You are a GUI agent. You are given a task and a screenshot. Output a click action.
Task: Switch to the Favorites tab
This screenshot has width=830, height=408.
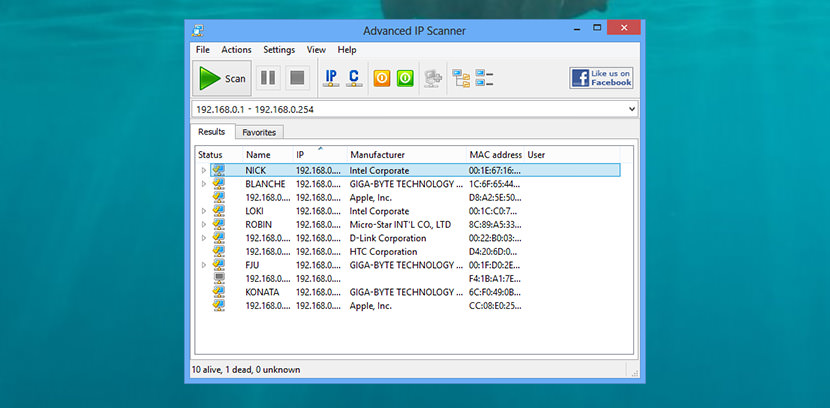[259, 132]
